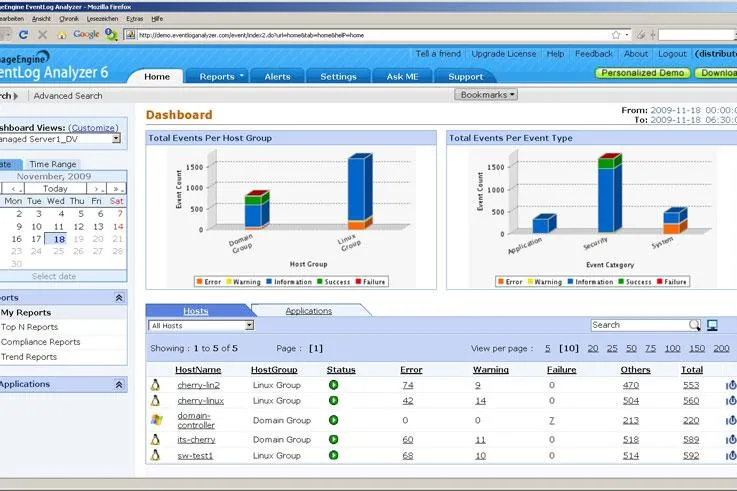Click the Linux penguin icon for cherry-linux

(x=156, y=400)
